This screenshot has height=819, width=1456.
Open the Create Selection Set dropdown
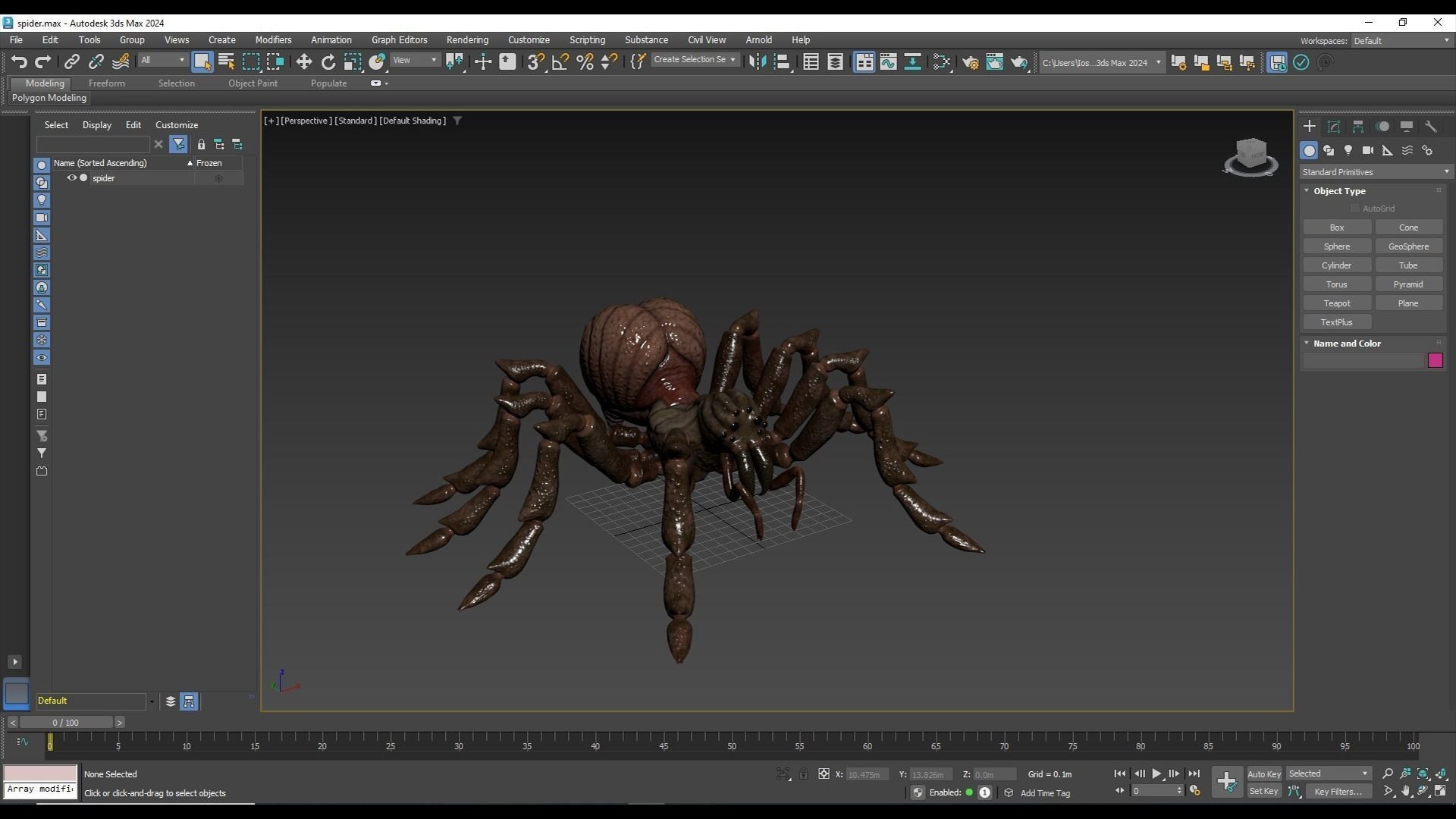coord(695,59)
